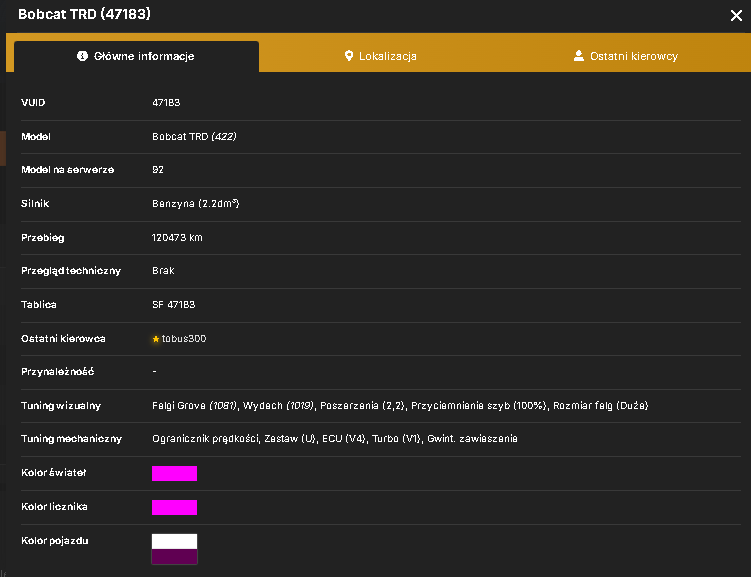Click the gold star beside tobus300
The height and width of the screenshot is (577, 751).
[x=156, y=339]
